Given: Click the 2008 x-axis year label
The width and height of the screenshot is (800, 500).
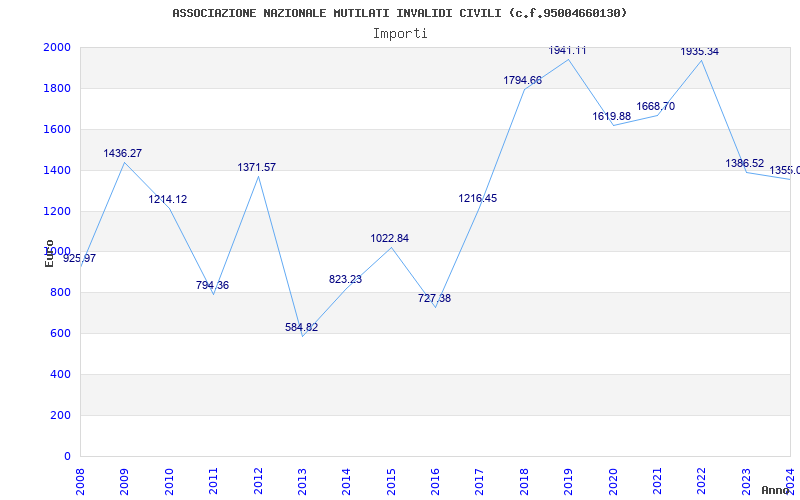Looking at the screenshot, I should tap(81, 482).
